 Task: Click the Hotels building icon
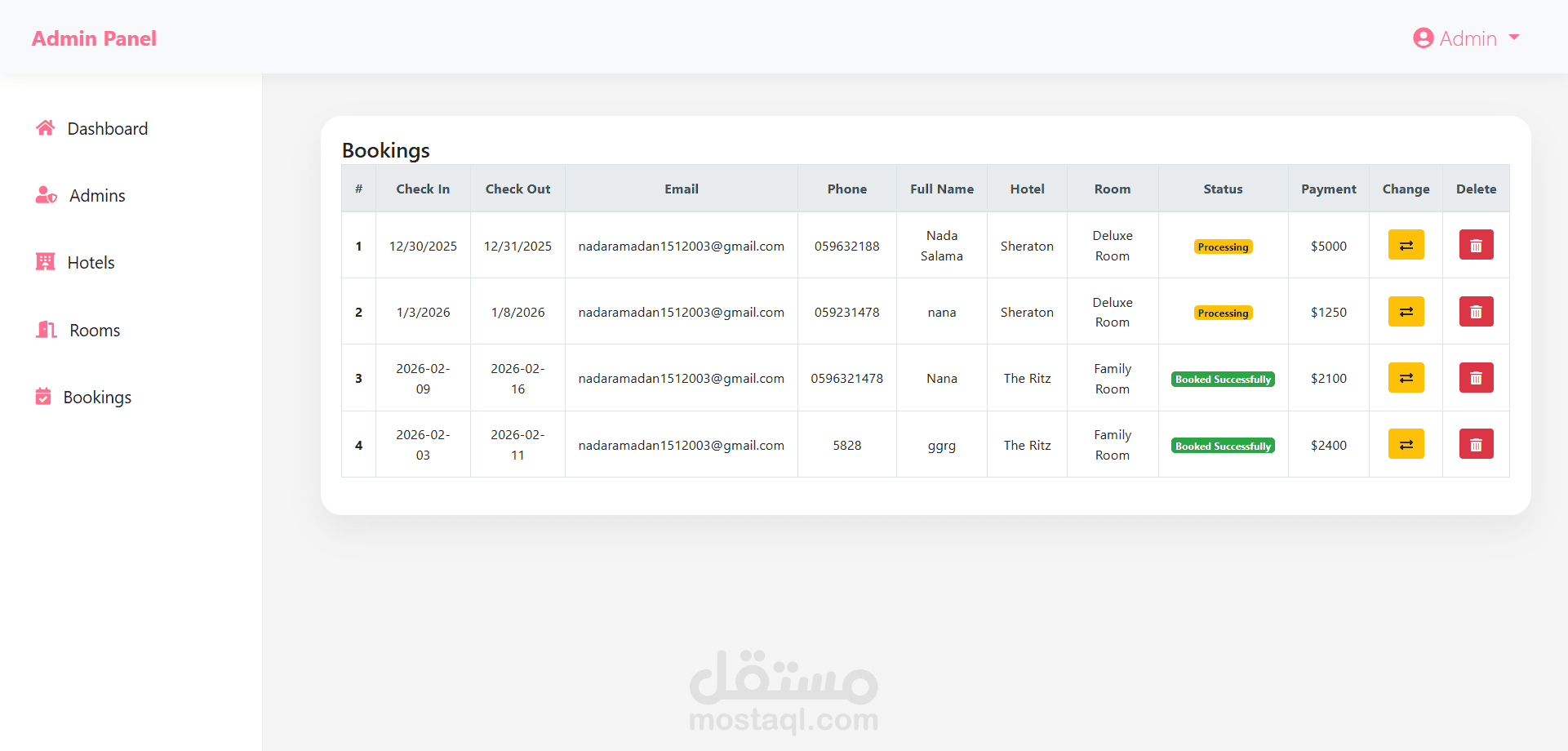point(46,262)
